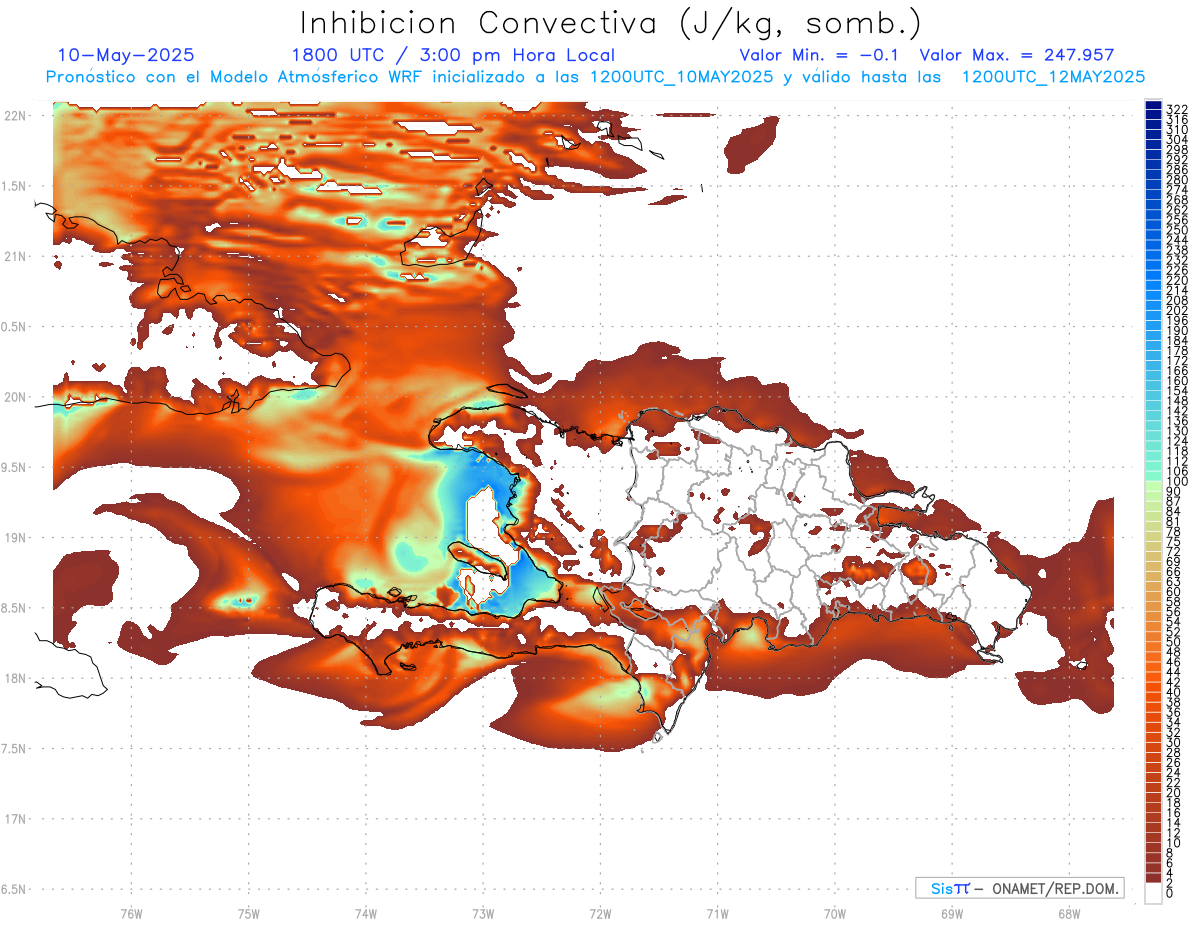1200x927 pixels.
Task: Click the '22N' latitude label
Action: pos(14,115)
